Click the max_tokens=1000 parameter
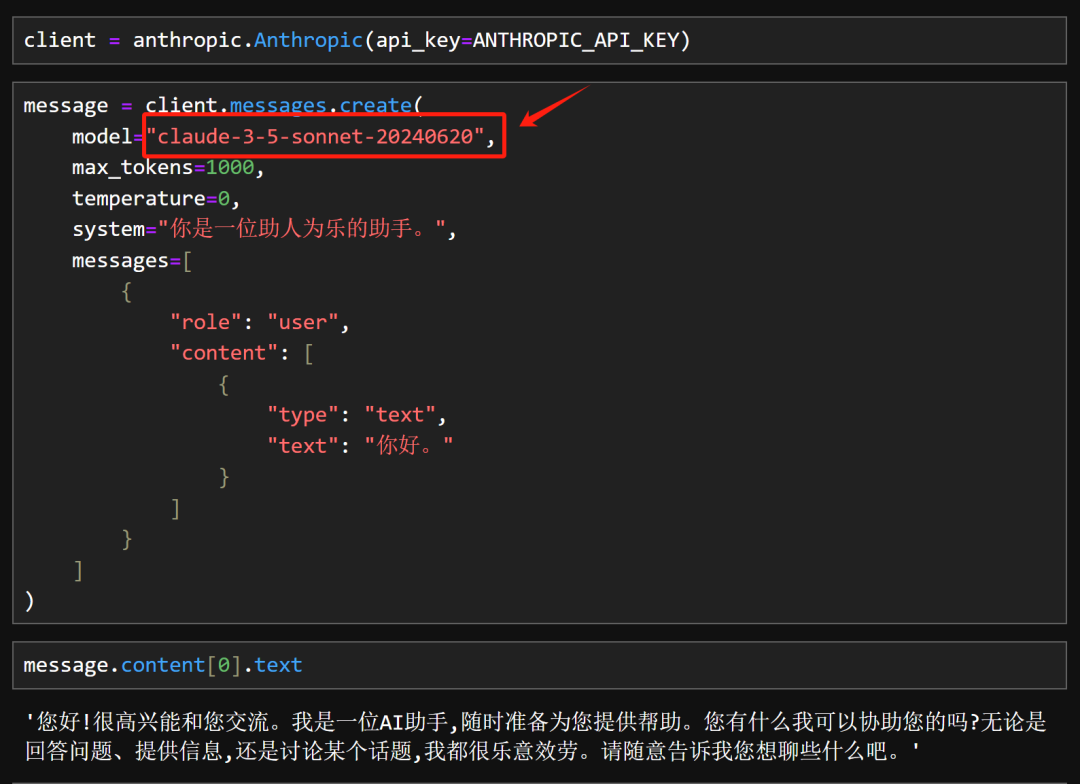Image resolution: width=1080 pixels, height=784 pixels. (x=160, y=167)
